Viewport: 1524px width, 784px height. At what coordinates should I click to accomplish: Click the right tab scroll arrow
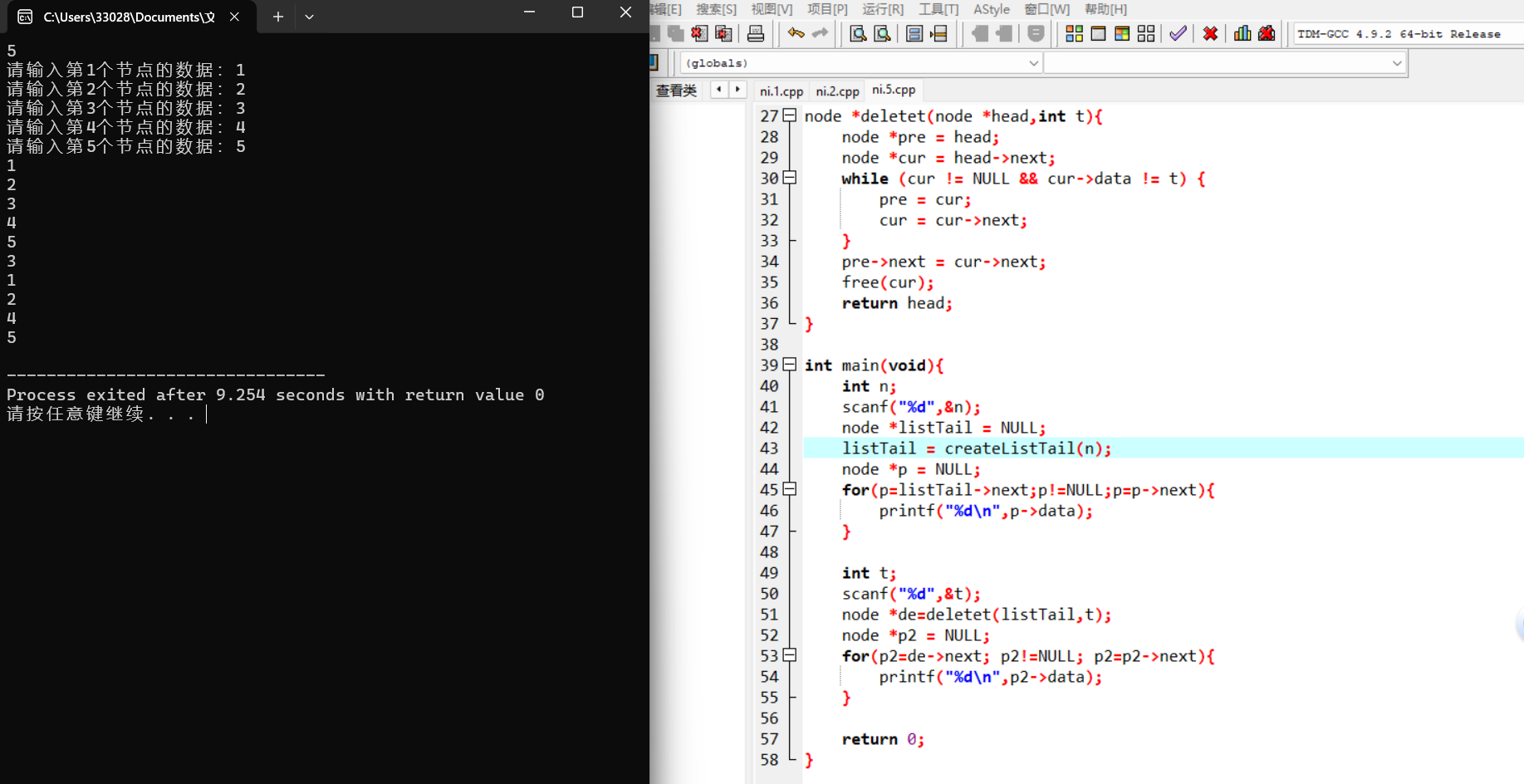point(737,90)
